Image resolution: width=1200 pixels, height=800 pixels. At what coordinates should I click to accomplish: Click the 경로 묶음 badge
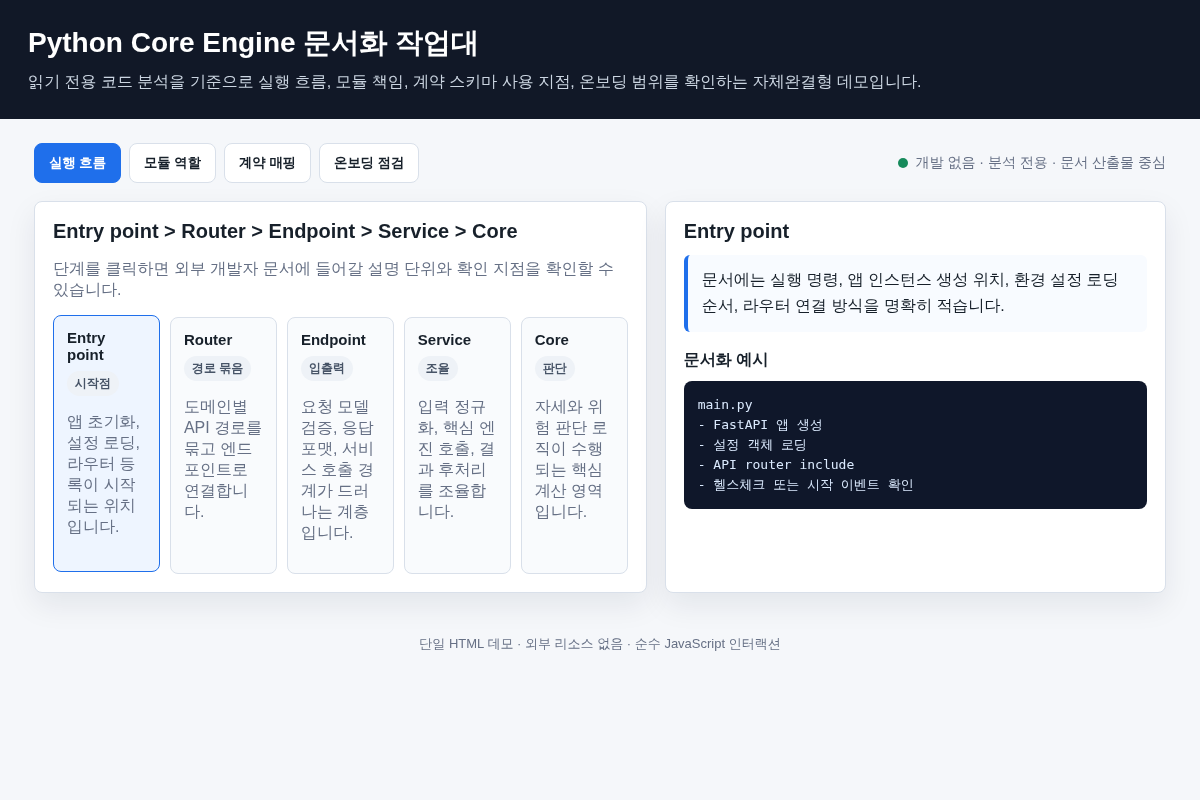coord(217,368)
